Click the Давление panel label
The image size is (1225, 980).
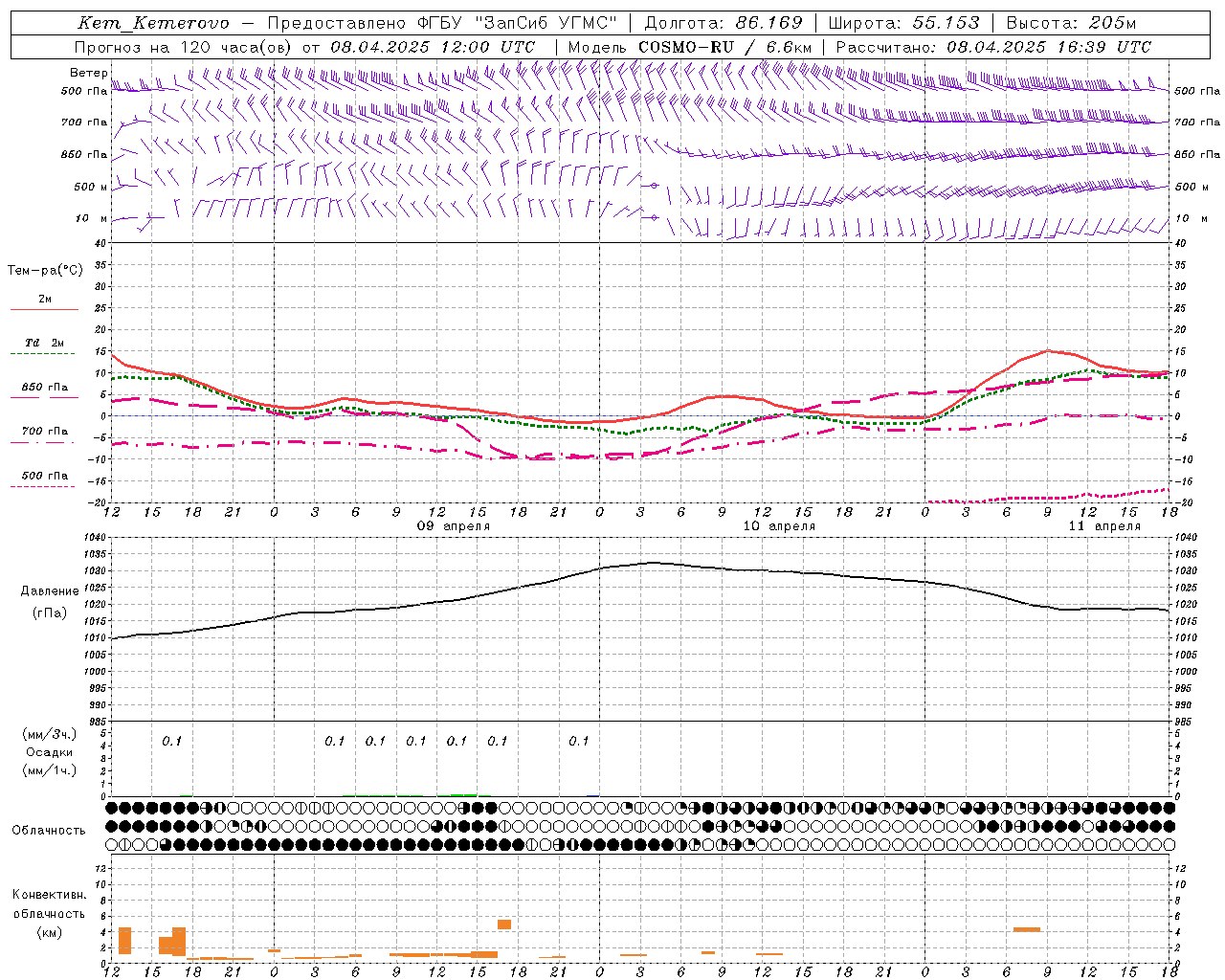(x=50, y=591)
